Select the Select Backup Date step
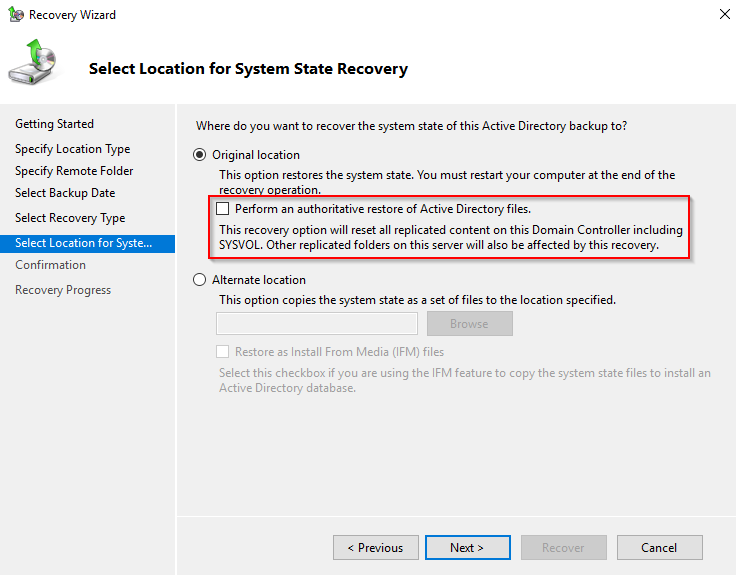The width and height of the screenshot is (736, 575). coord(65,193)
